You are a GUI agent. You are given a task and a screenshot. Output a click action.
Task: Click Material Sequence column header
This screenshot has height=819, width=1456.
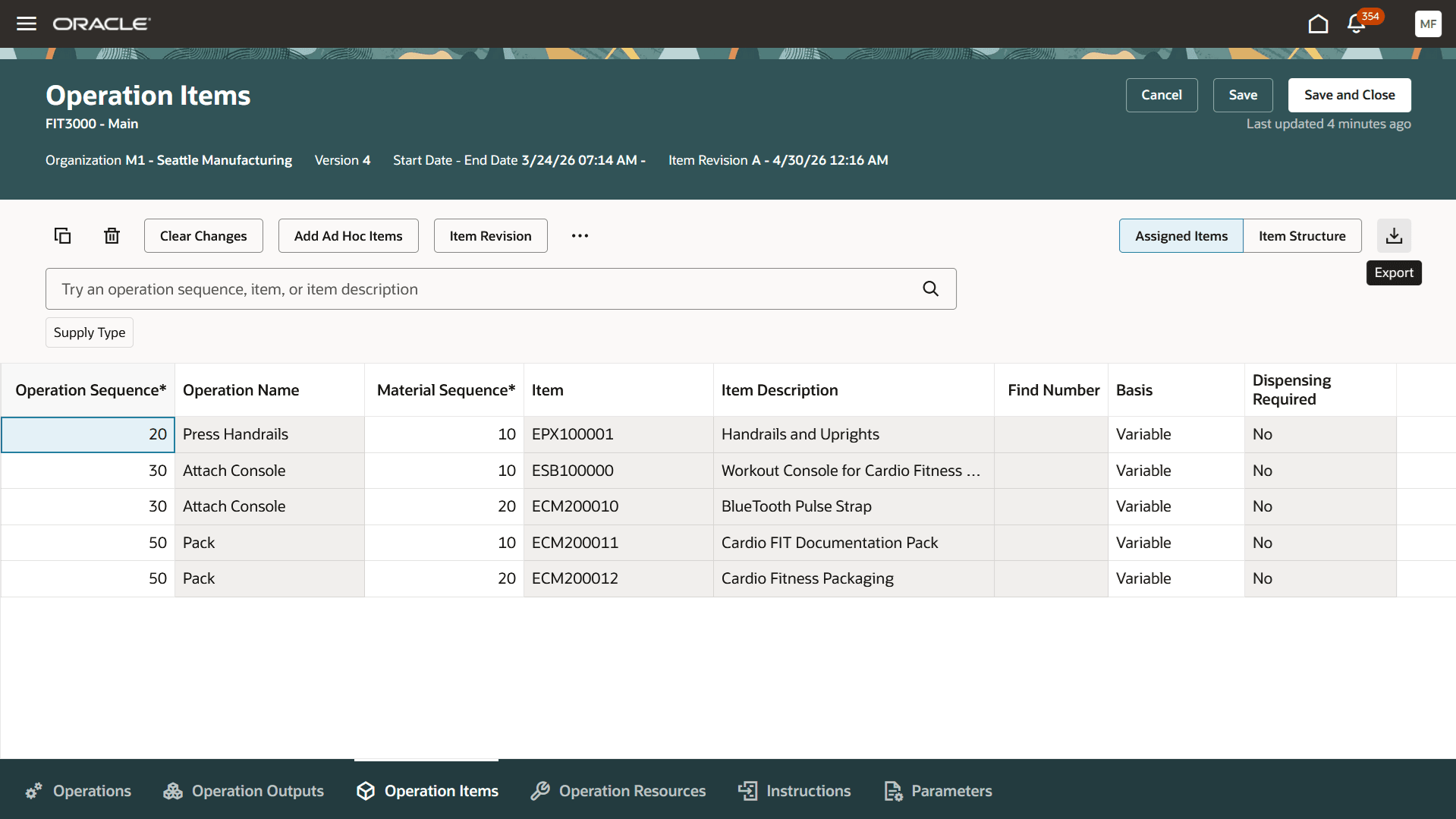[x=445, y=390]
